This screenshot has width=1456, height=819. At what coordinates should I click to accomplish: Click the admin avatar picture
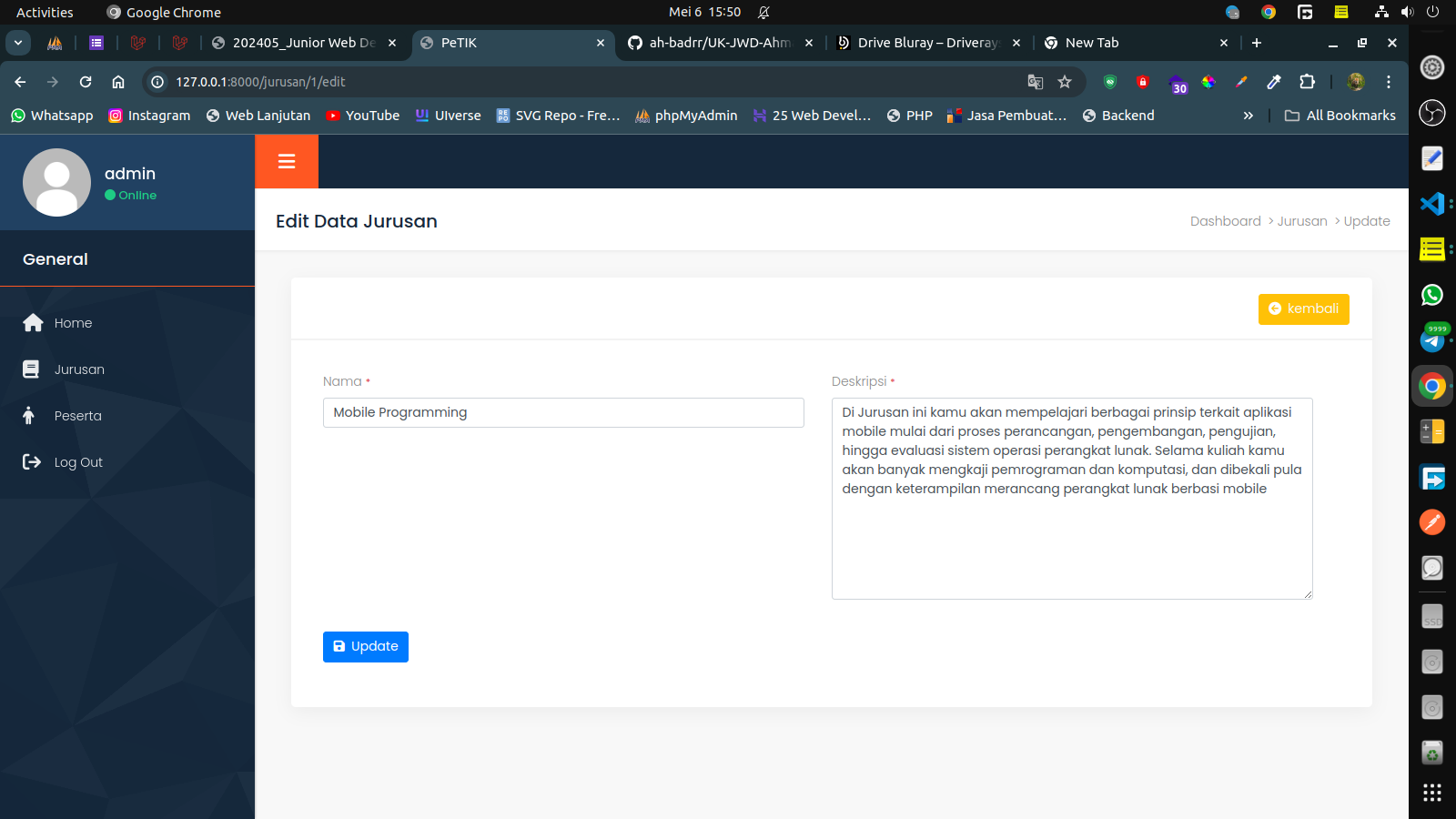[x=56, y=182]
